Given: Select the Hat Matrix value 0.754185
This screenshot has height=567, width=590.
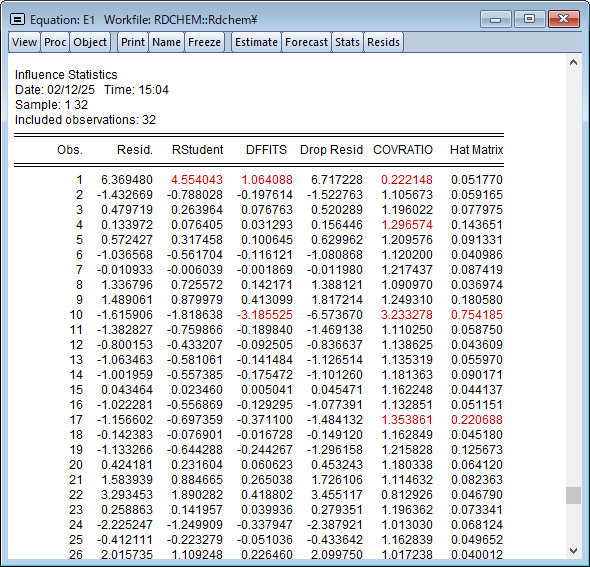Looking at the screenshot, I should click(477, 315).
